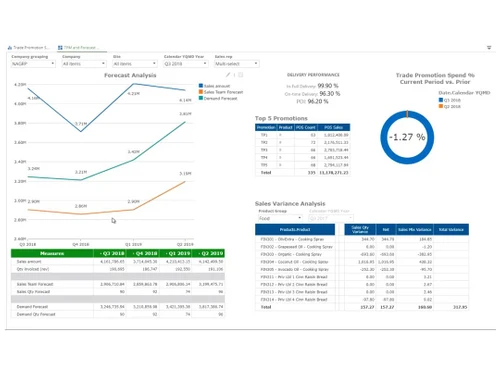Select the TP5 promotion row
This screenshot has width=500, height=375.
pos(303,165)
